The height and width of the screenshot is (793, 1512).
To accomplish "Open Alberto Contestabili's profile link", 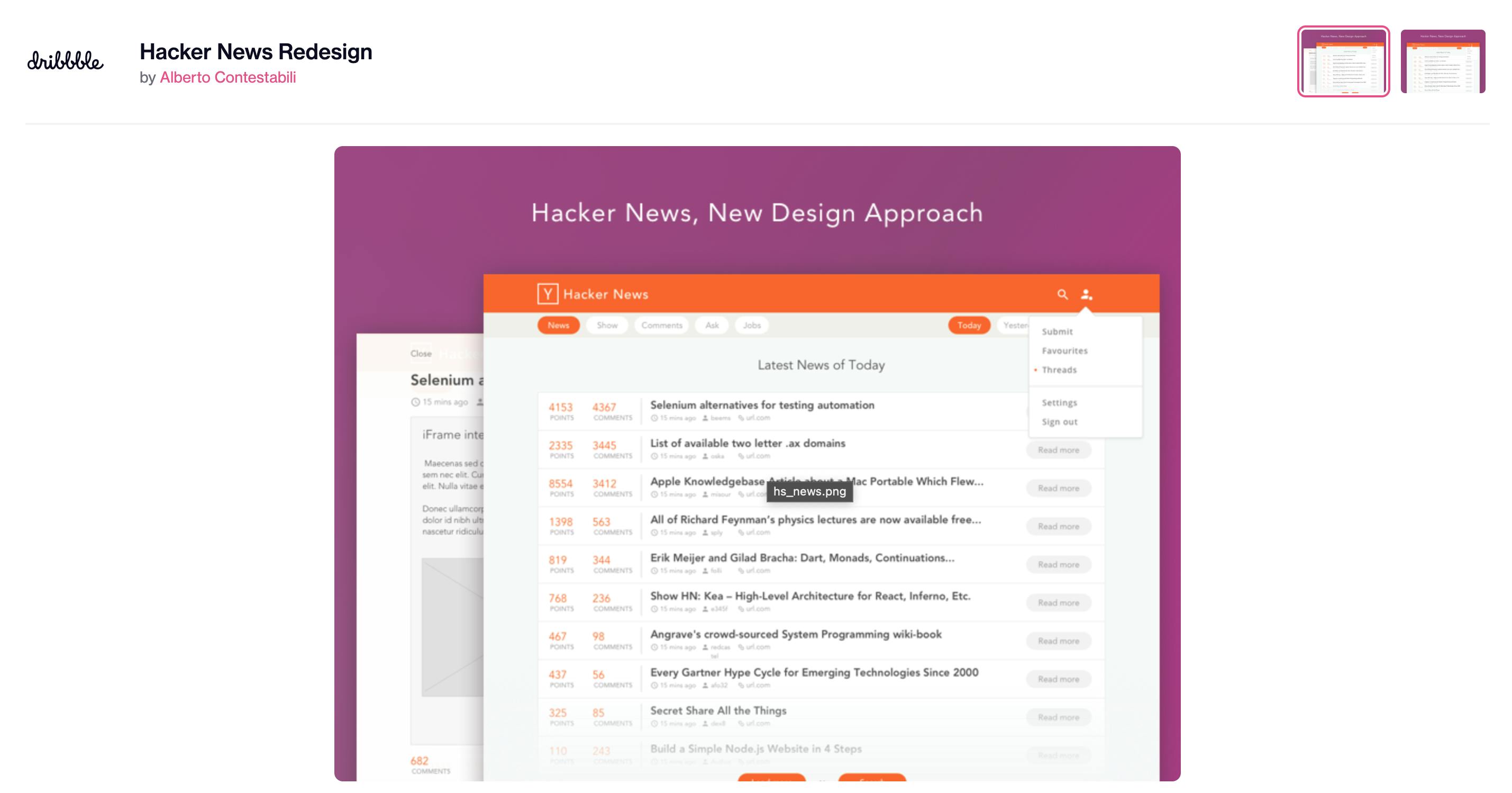I will click(x=227, y=77).
